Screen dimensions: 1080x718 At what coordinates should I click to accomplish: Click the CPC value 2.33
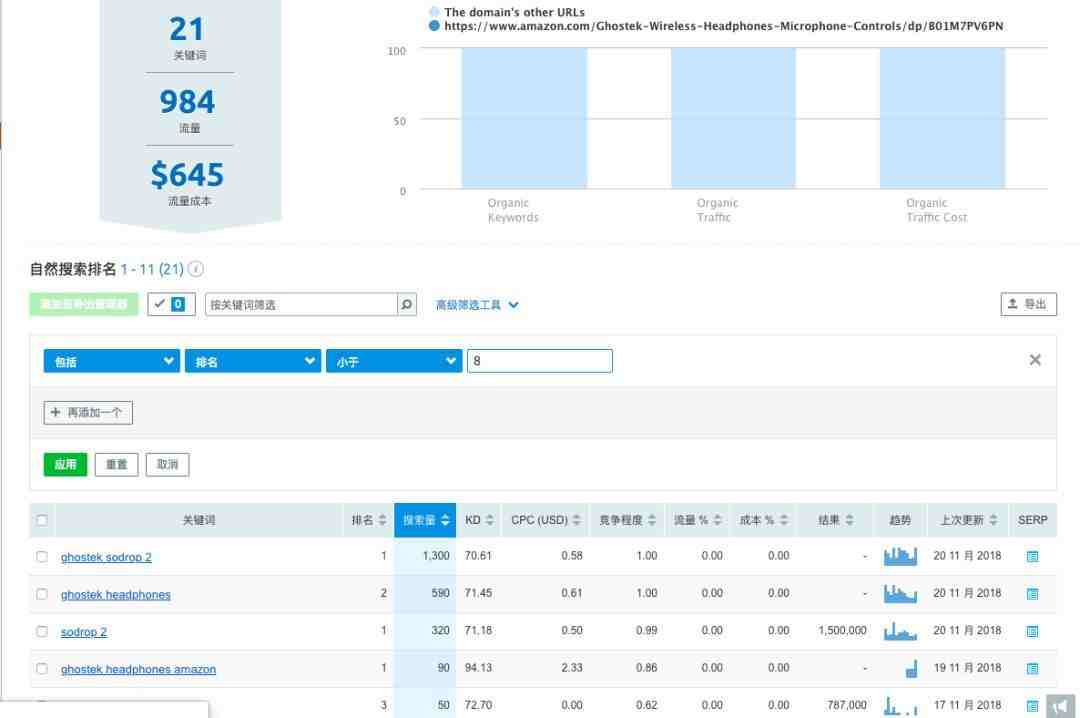click(572, 668)
